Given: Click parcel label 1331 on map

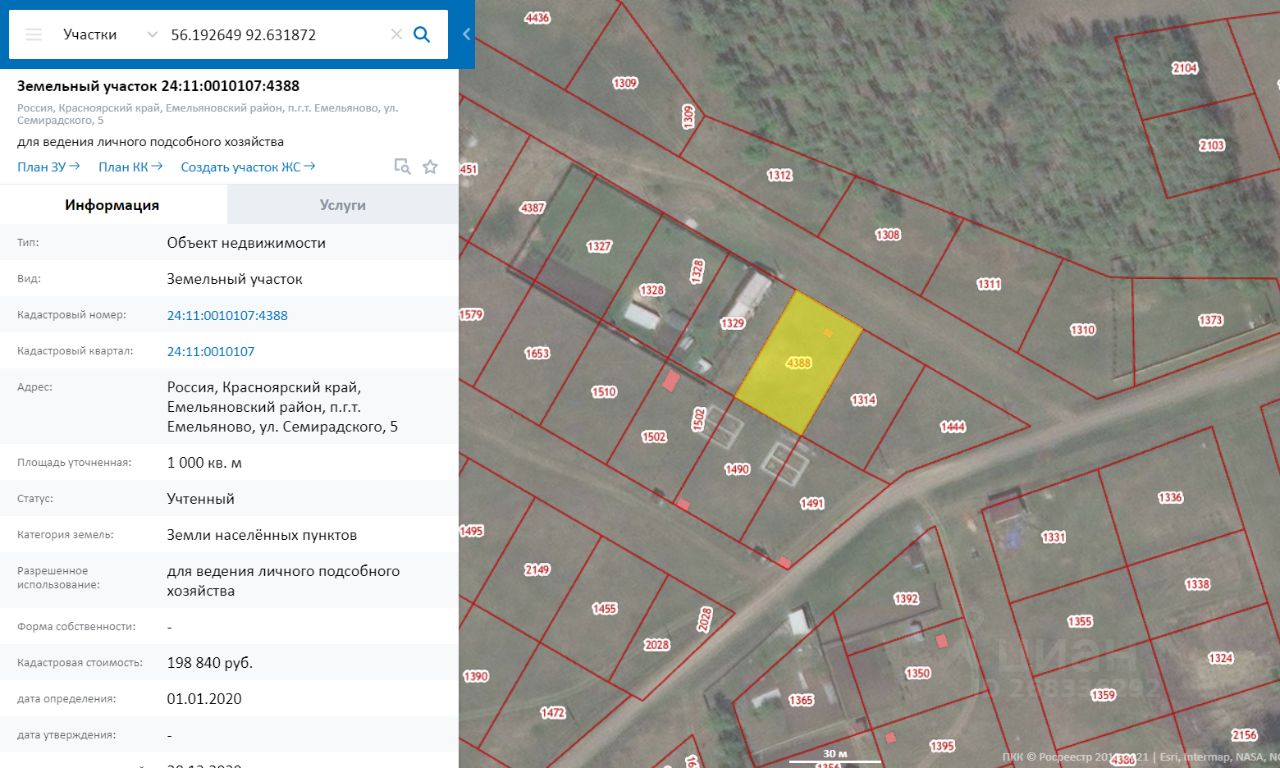Looking at the screenshot, I should pyautogui.click(x=1053, y=537).
